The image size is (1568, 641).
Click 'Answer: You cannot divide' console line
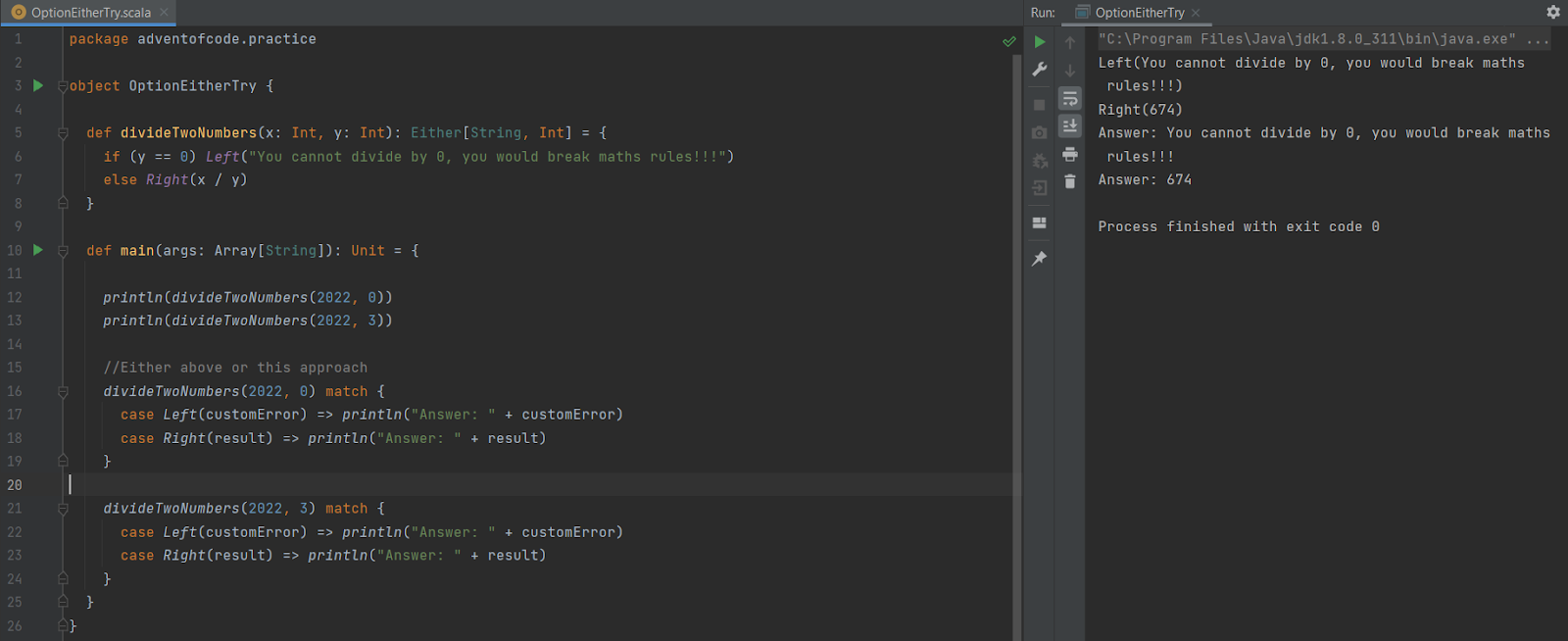(x=1324, y=133)
